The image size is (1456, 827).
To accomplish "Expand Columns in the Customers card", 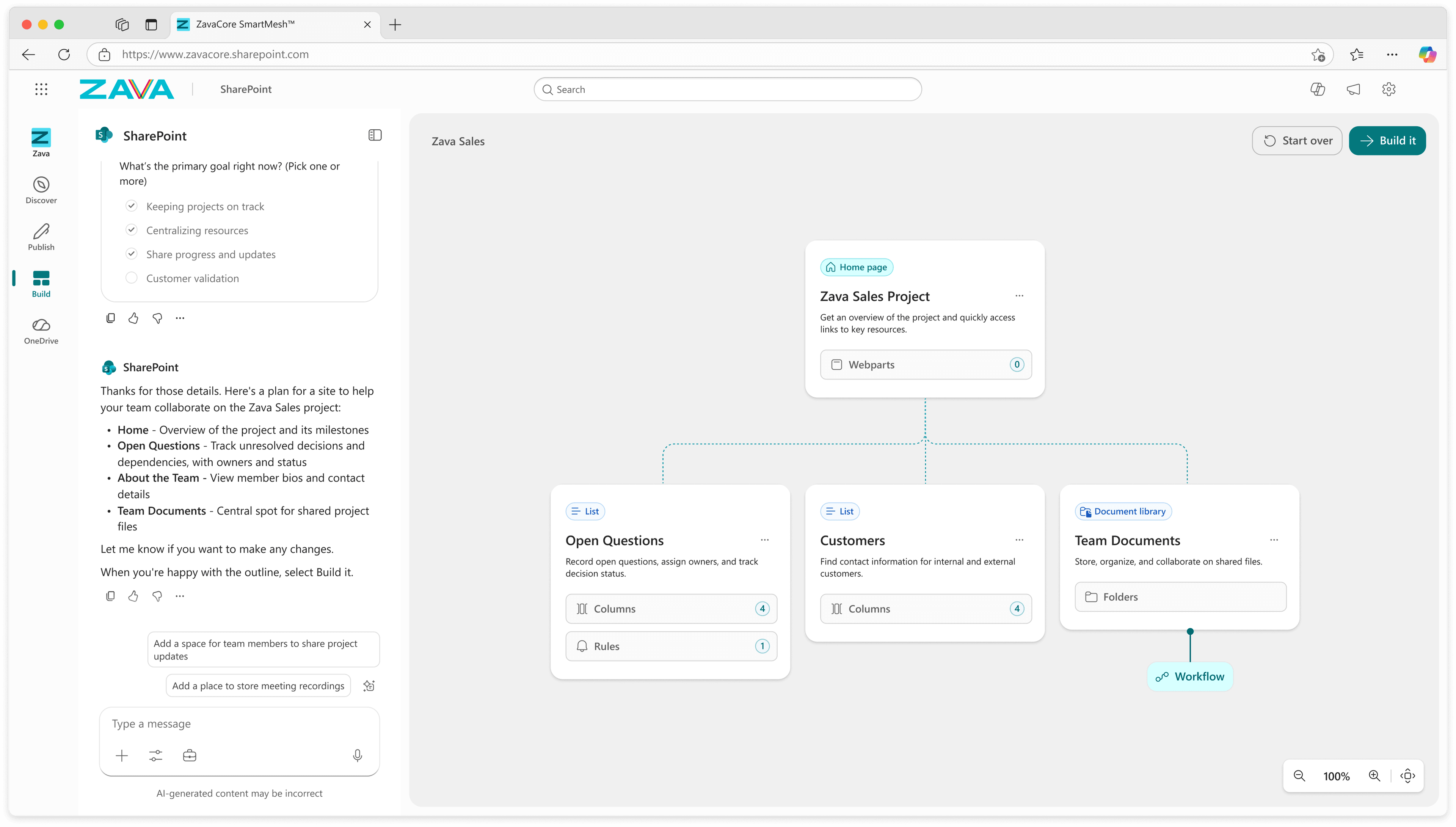I will [x=926, y=609].
